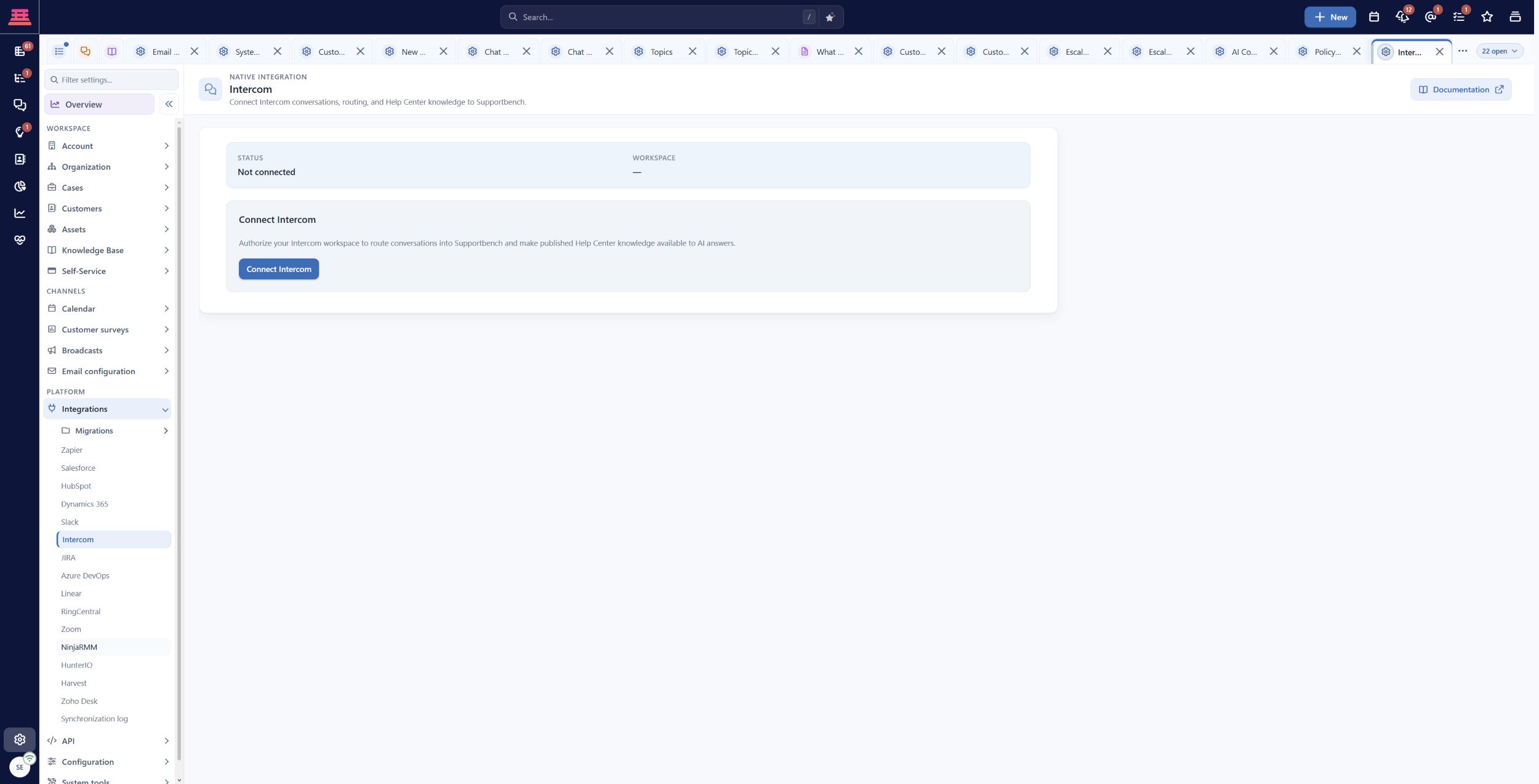Open the mentions @ icon
The width and height of the screenshot is (1539, 784).
1431,17
